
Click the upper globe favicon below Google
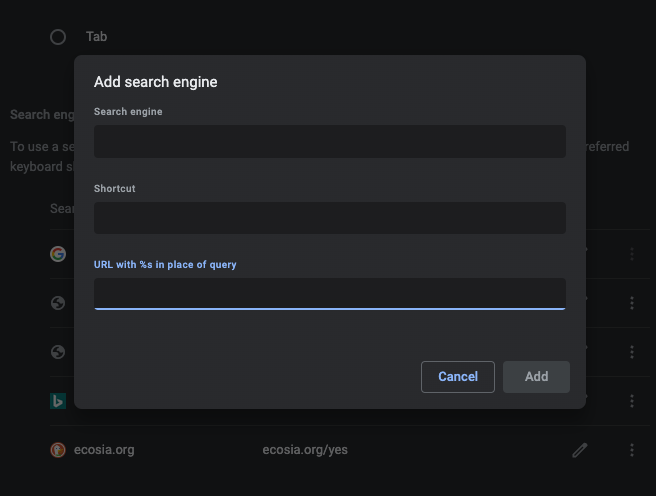tap(58, 303)
